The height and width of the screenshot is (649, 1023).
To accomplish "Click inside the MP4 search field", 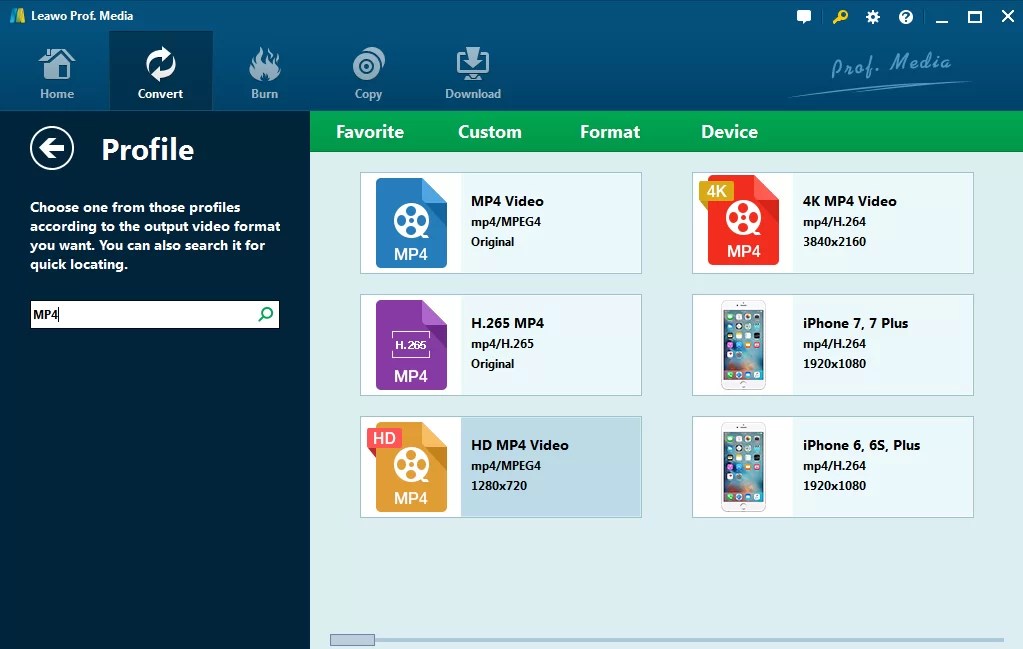I will (150, 314).
